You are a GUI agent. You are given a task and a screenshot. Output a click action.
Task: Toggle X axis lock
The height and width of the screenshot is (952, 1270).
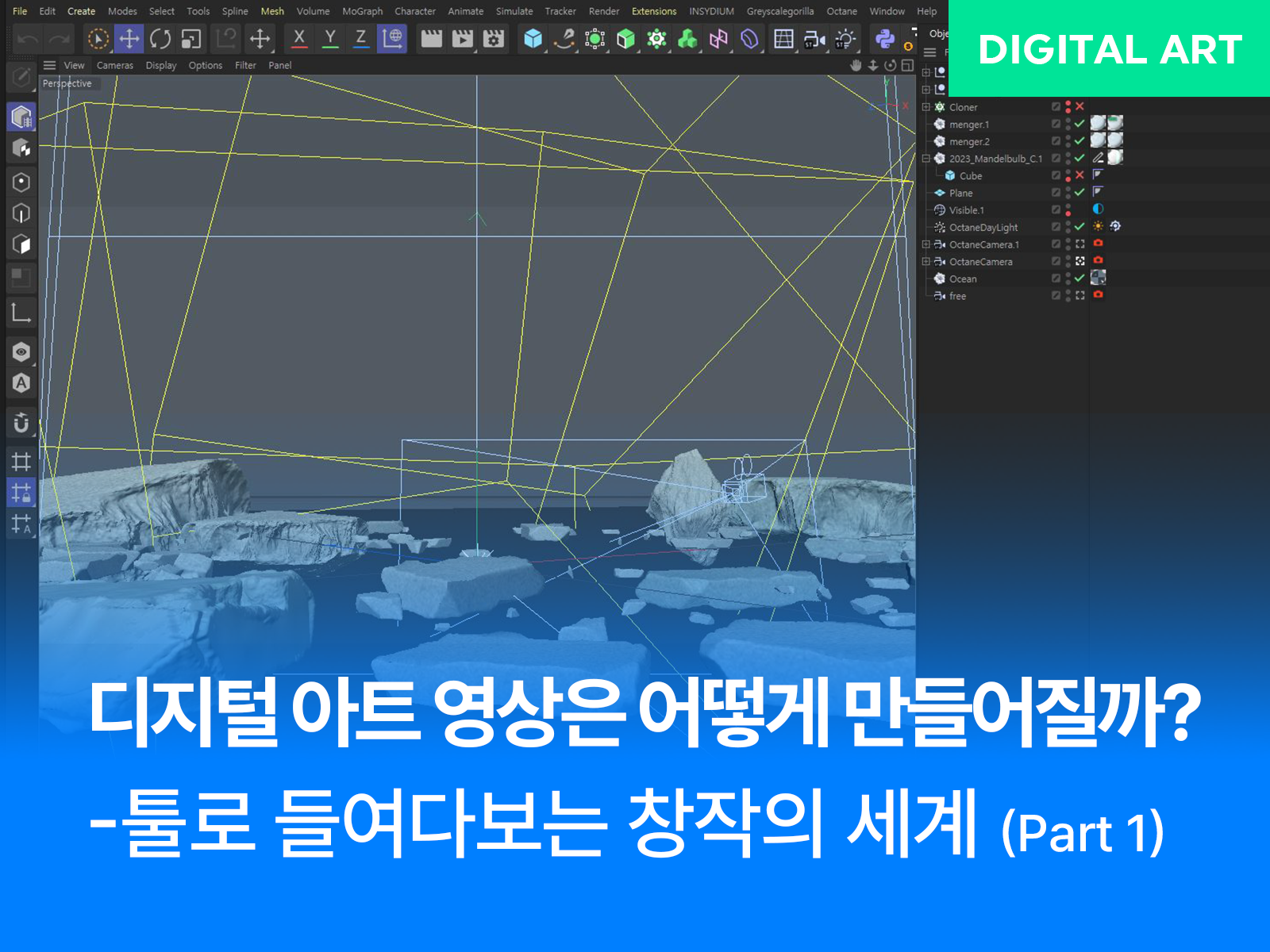pyautogui.click(x=299, y=38)
